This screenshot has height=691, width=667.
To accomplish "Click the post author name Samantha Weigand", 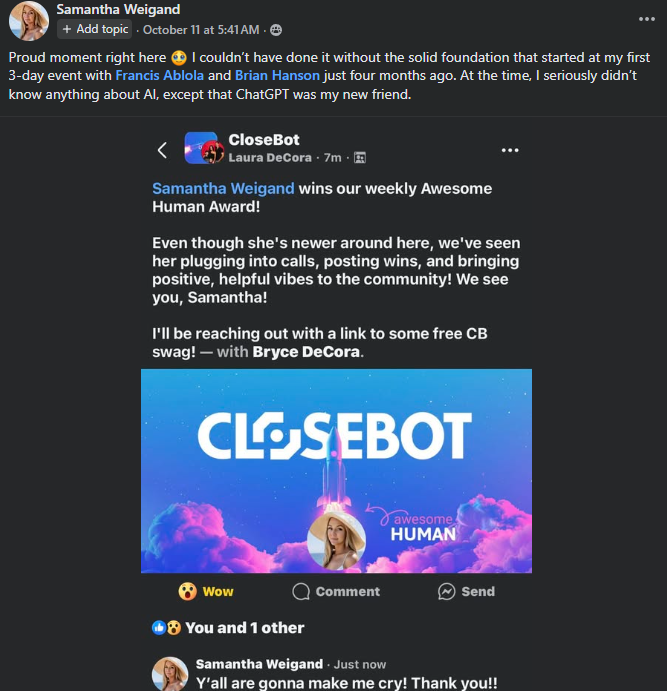I will pos(118,10).
